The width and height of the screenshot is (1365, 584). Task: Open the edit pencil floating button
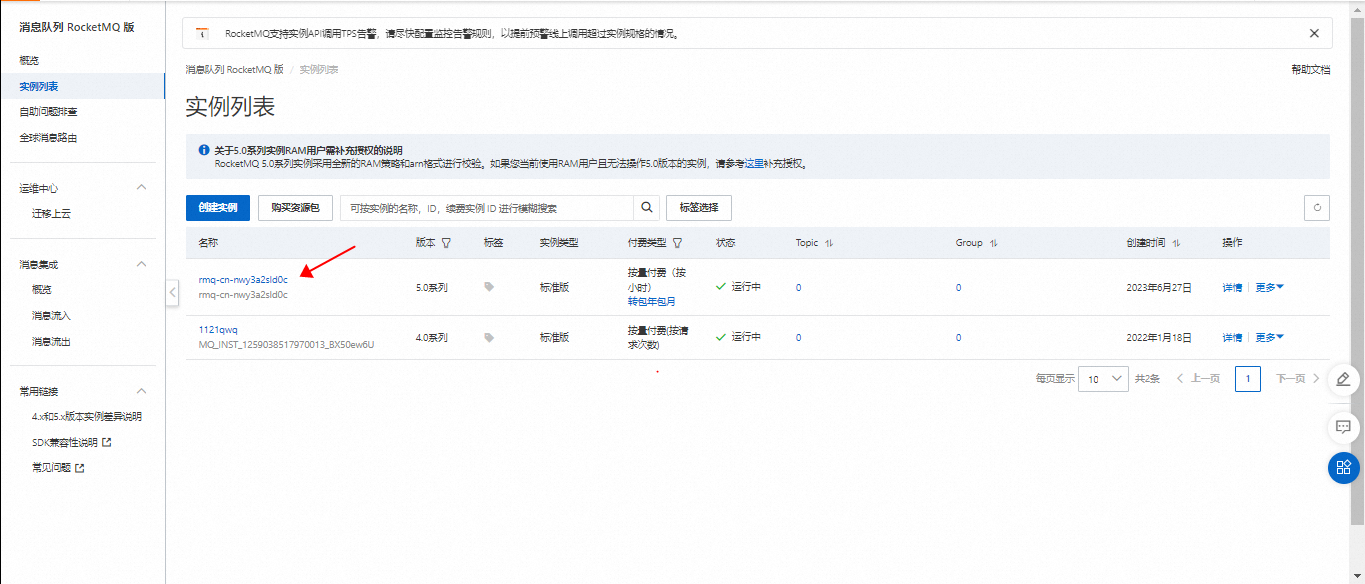1343,379
